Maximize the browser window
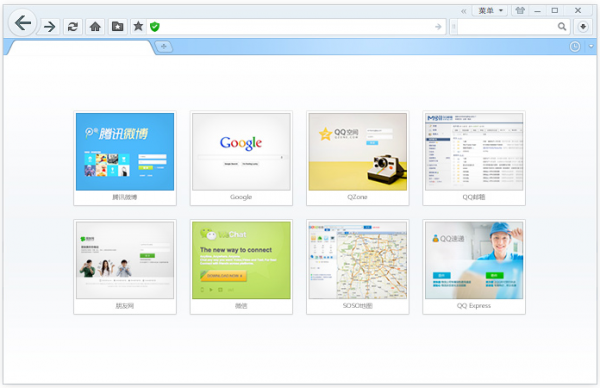600x388 pixels. point(555,10)
